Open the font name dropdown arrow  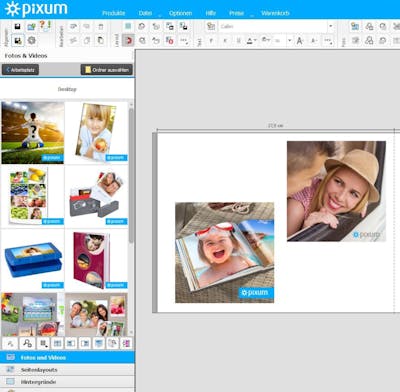330,26
